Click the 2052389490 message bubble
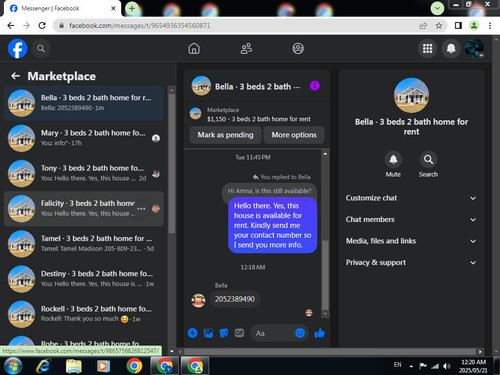This screenshot has height=375, width=500. 235,299
